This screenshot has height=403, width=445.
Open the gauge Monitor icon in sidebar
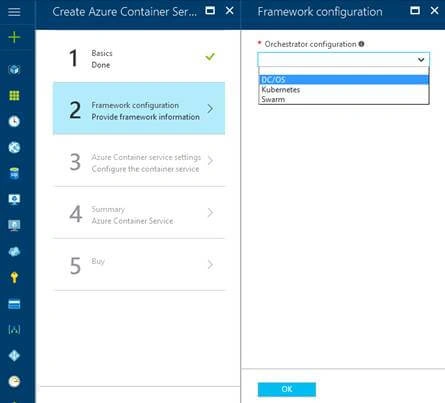pyautogui.click(x=14, y=381)
